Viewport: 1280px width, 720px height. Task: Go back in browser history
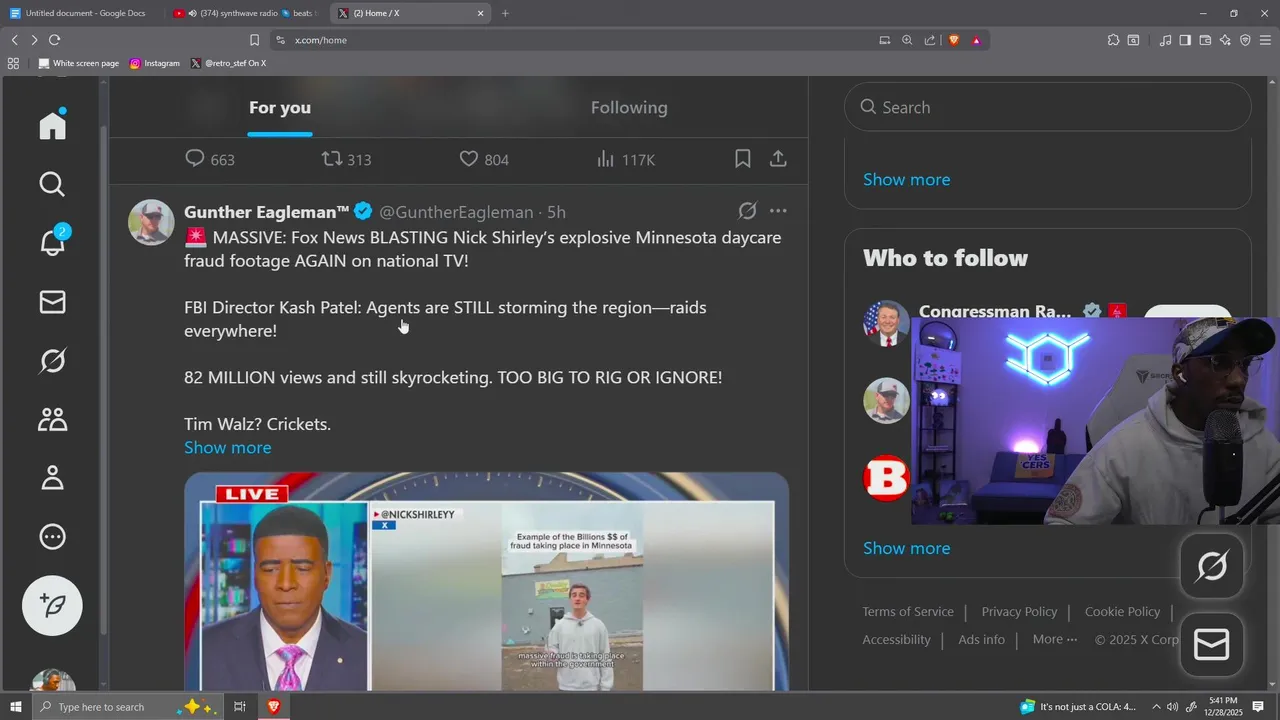click(x=14, y=40)
